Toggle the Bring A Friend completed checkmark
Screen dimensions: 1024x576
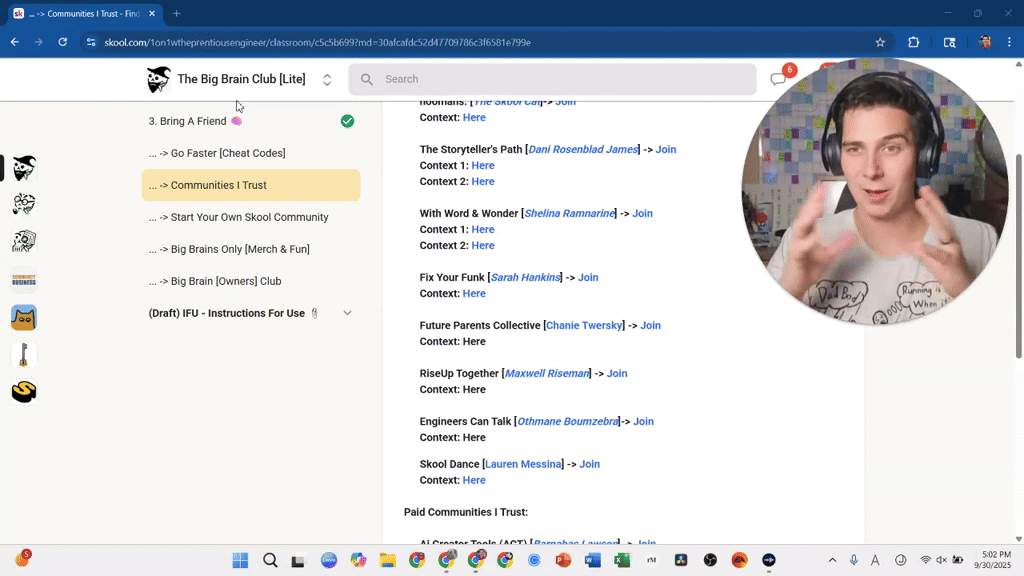coord(347,121)
